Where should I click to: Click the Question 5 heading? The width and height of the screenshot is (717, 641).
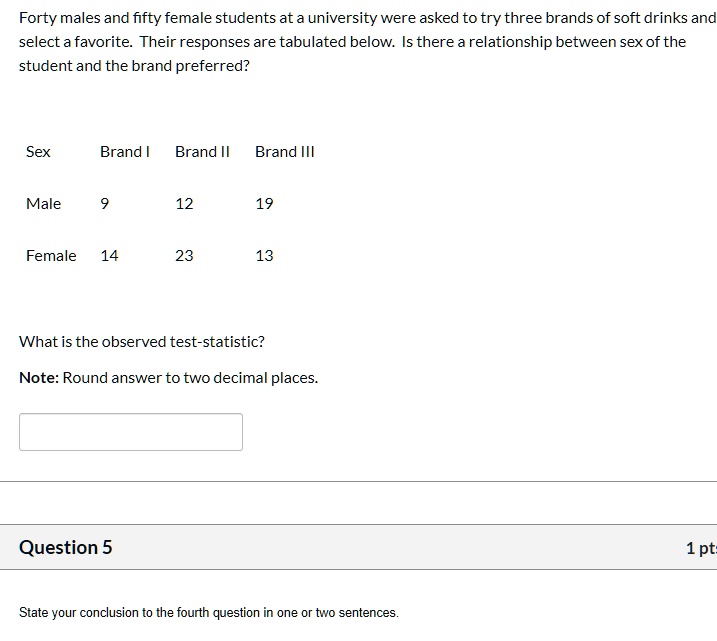[x=65, y=547]
